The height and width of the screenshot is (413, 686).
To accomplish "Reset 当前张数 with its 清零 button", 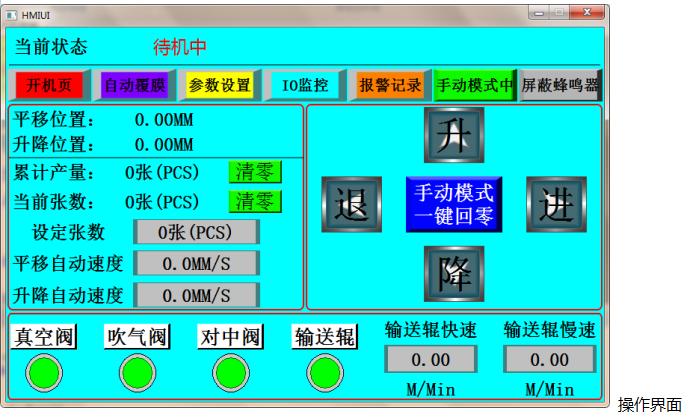I will coord(255,201).
